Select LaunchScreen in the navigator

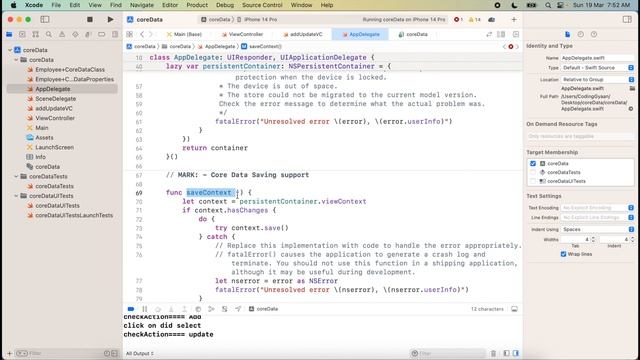(54, 147)
